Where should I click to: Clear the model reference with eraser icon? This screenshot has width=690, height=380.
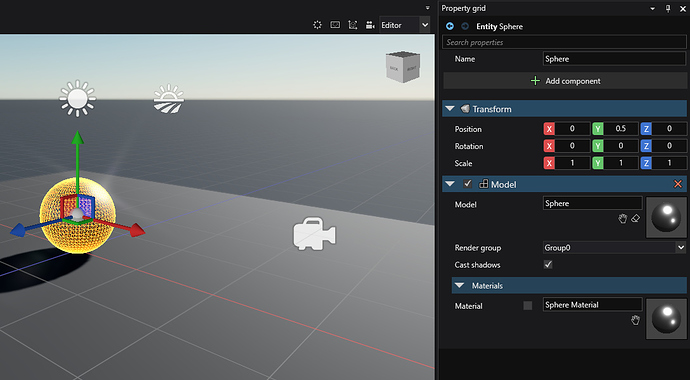point(635,219)
